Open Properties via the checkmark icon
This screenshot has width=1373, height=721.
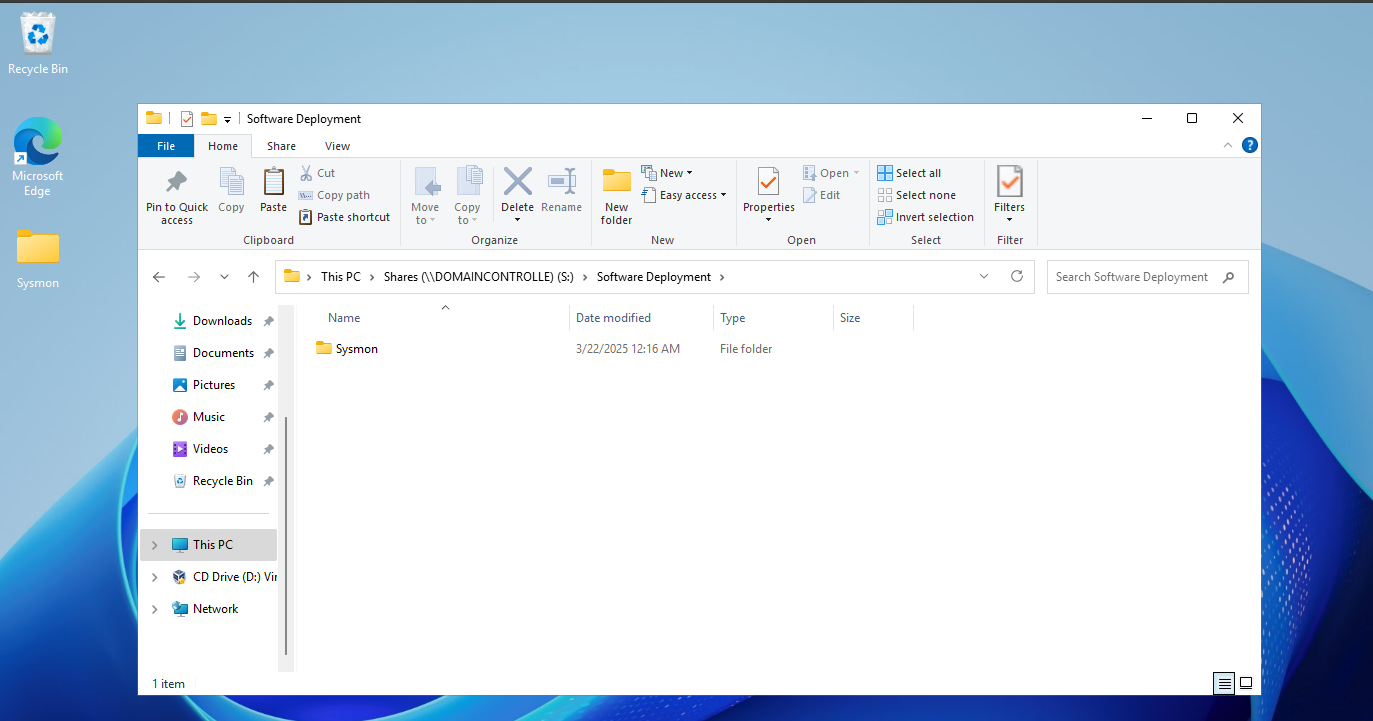[768, 182]
